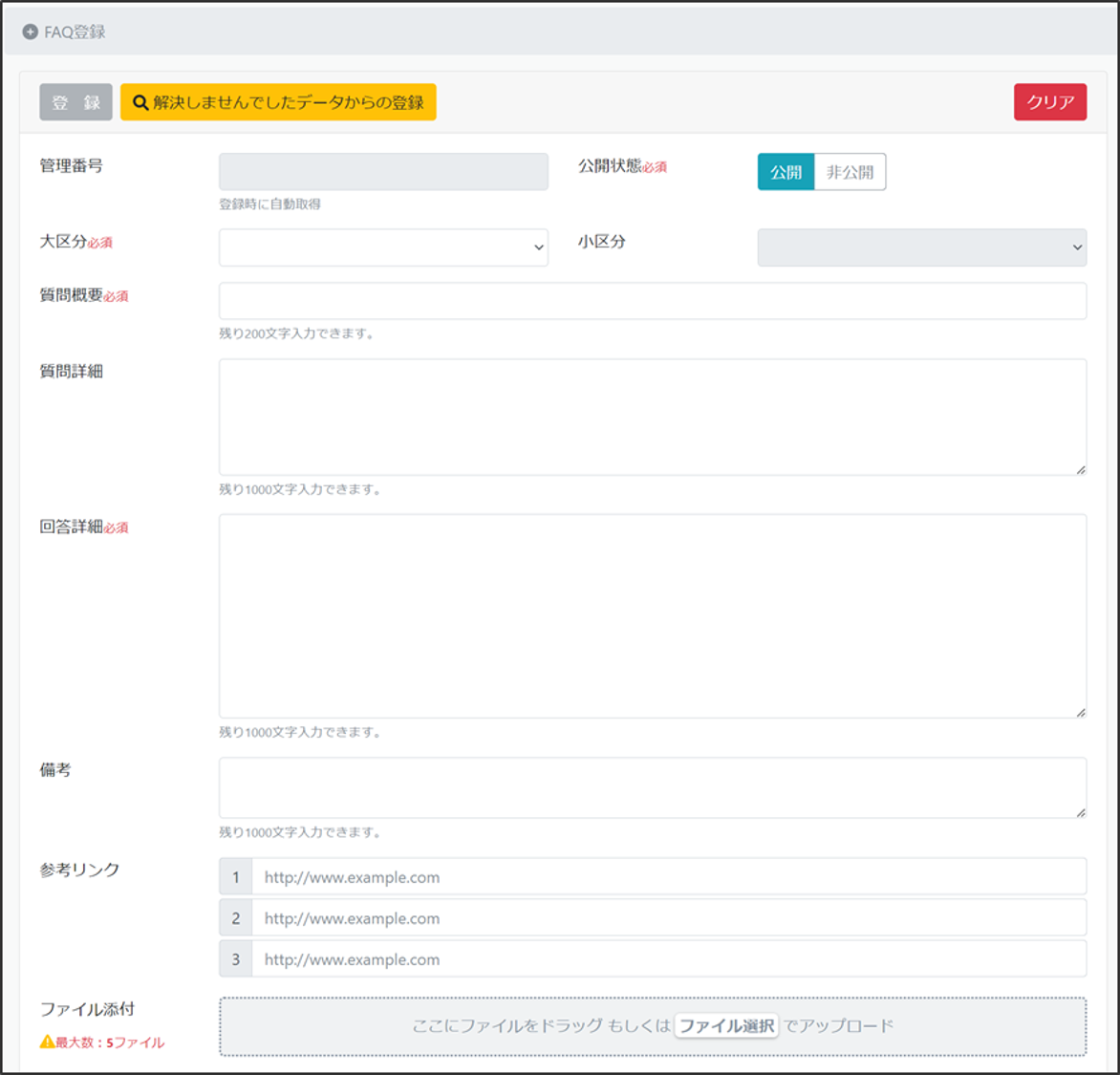The image size is (1120, 1075).
Task: Switch status to 非公開
Action: (850, 172)
